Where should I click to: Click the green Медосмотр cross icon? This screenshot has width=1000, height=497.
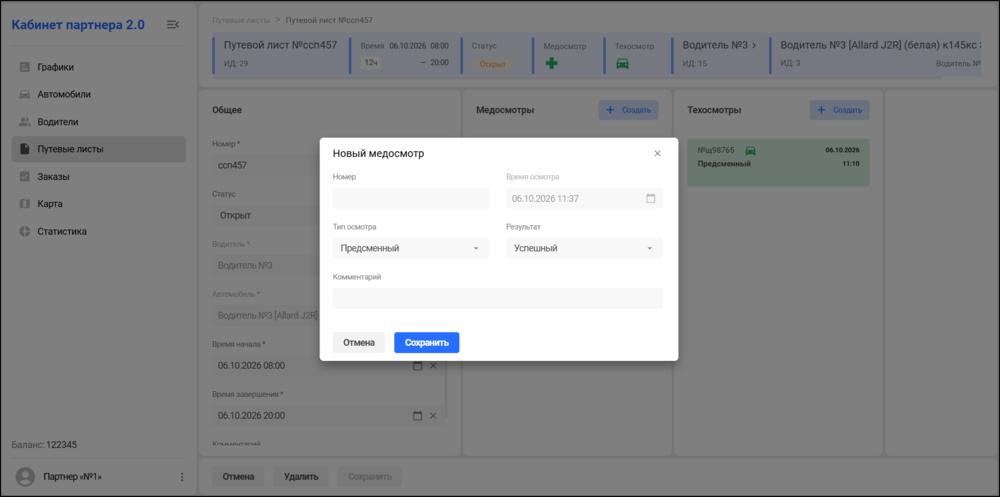tap(552, 63)
